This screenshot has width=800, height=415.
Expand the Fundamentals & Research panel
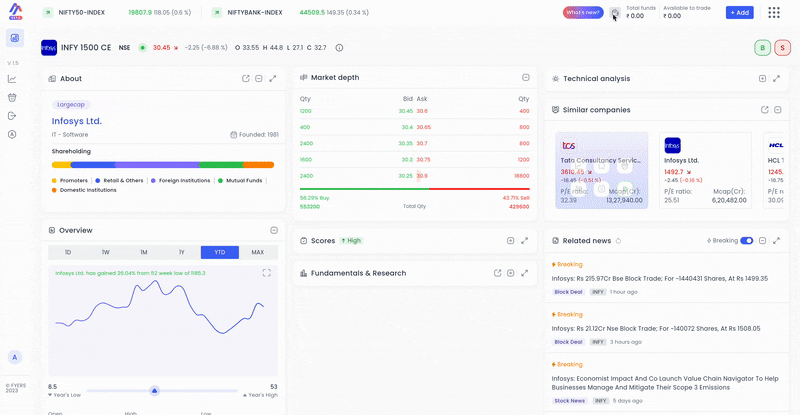tap(510, 273)
